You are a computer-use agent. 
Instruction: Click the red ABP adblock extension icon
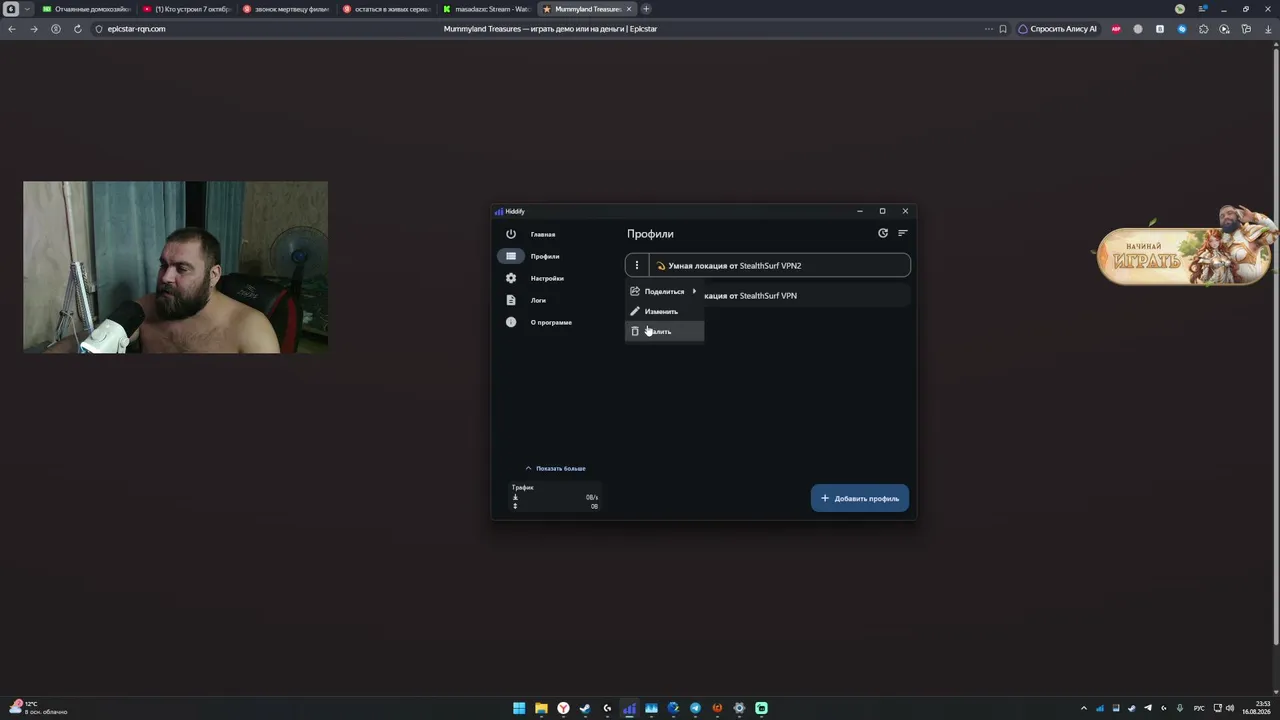1116,29
